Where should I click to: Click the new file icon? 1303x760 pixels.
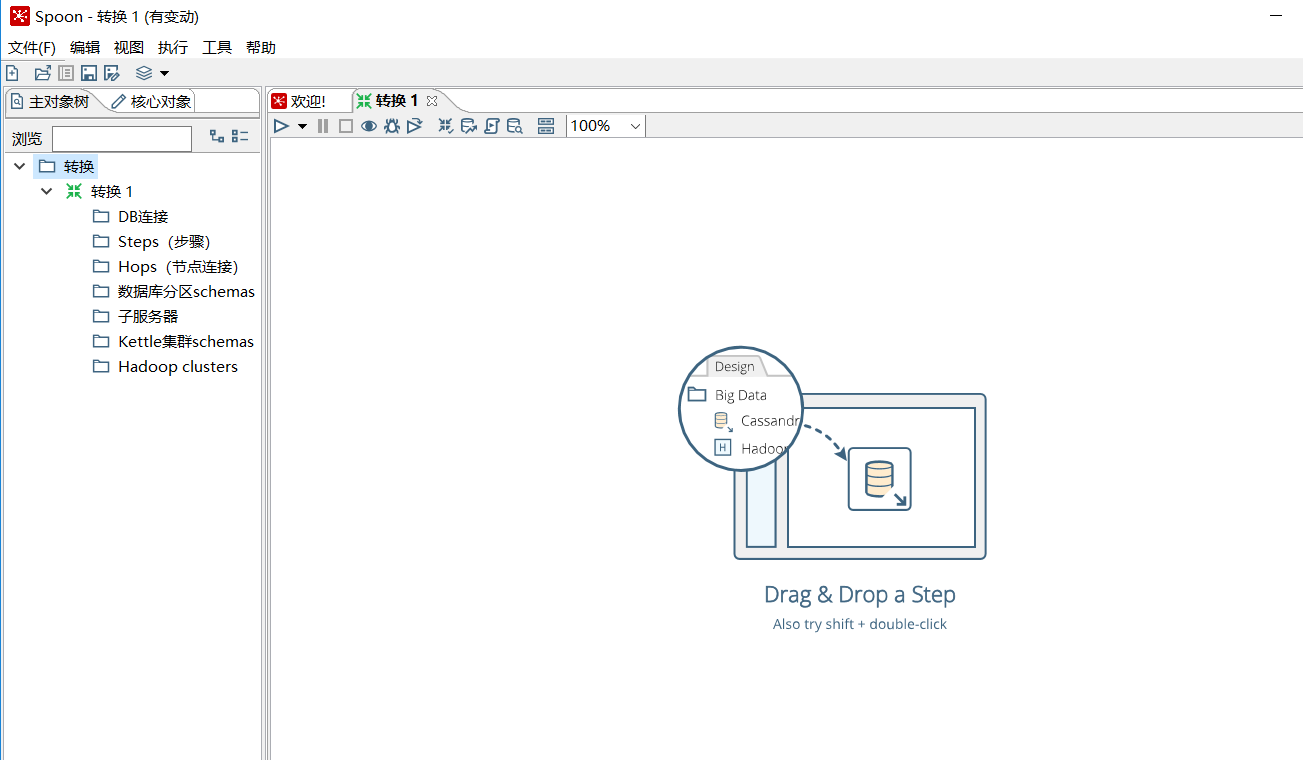[12, 73]
